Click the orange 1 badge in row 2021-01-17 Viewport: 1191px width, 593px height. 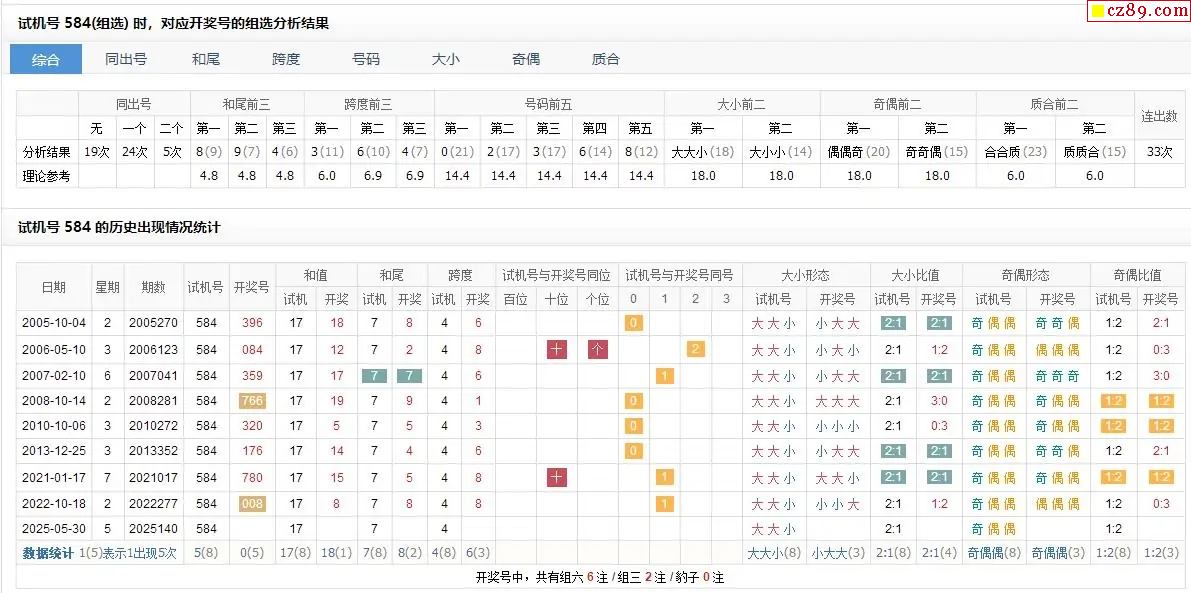point(665,477)
